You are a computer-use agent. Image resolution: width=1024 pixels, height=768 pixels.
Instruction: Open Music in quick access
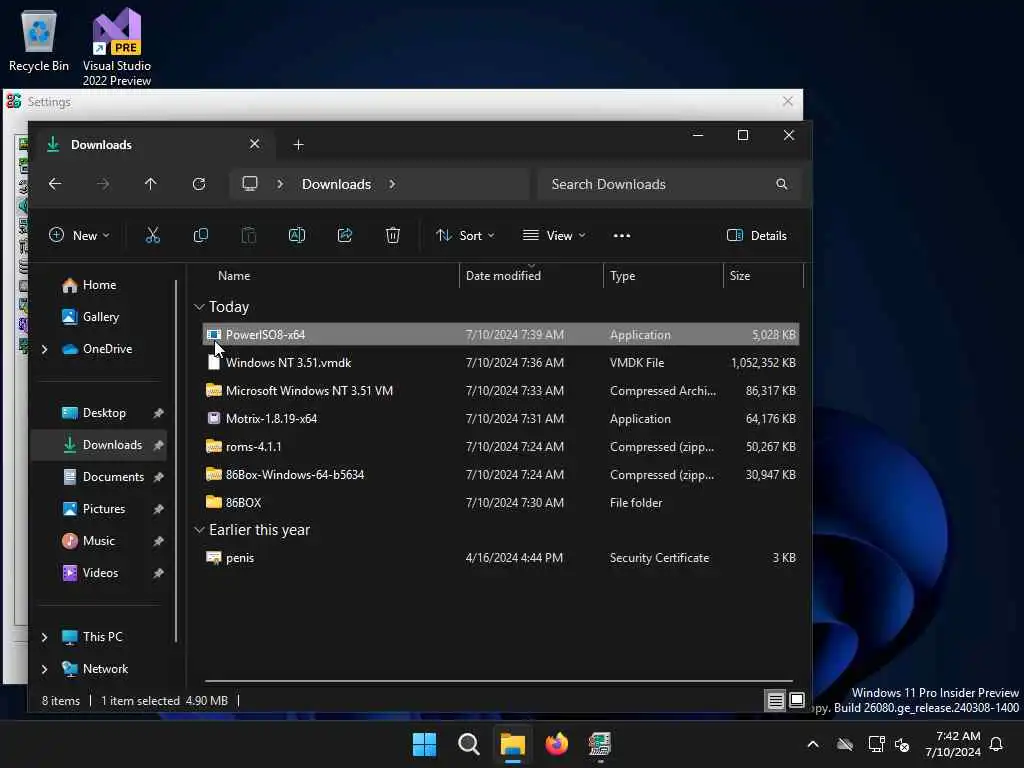coord(99,541)
